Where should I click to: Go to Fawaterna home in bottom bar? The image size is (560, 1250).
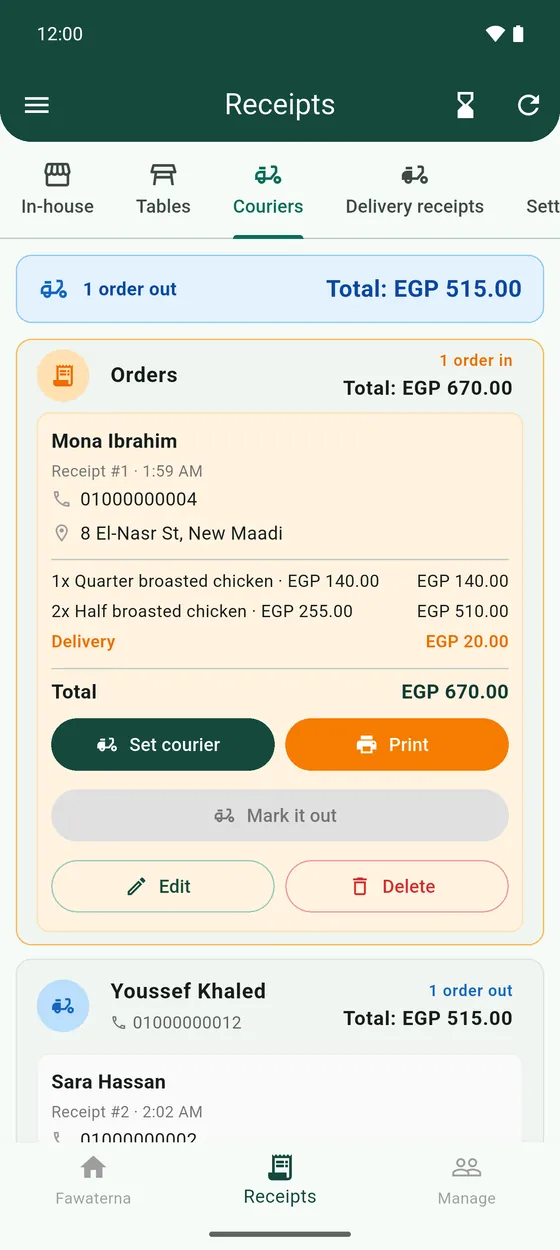93,1181
